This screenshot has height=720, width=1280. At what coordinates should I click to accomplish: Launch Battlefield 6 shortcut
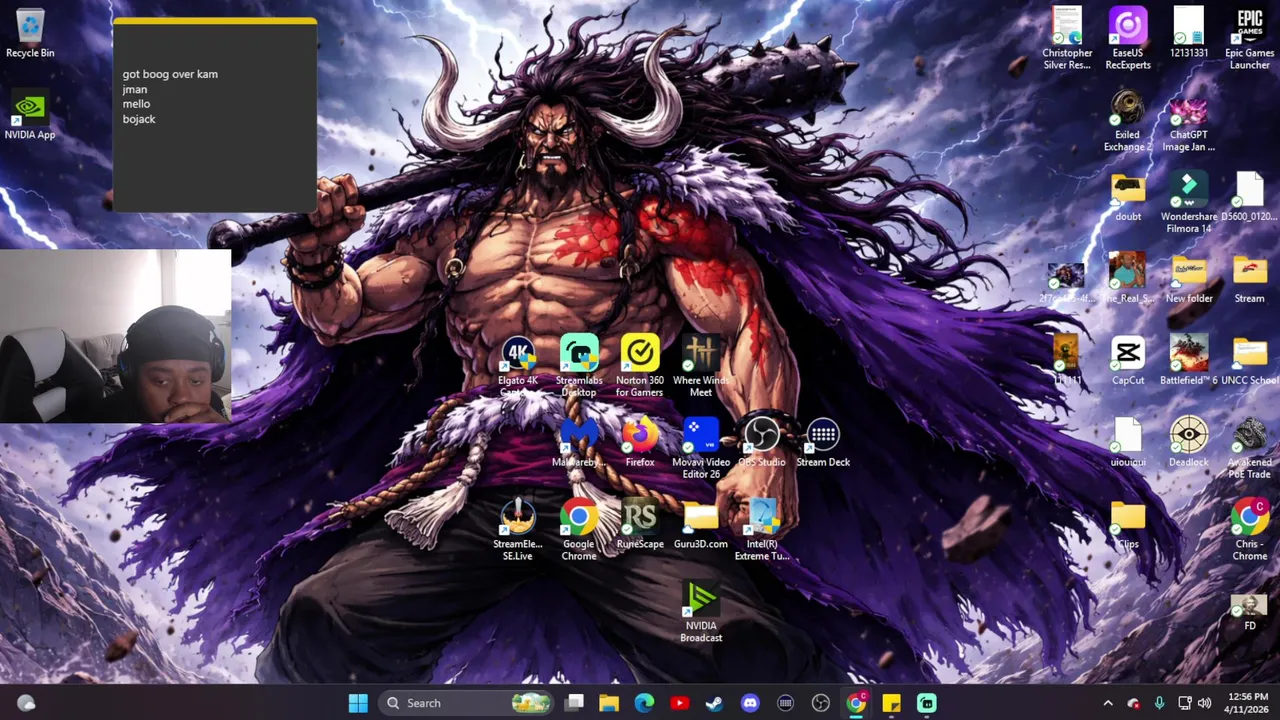(1189, 361)
